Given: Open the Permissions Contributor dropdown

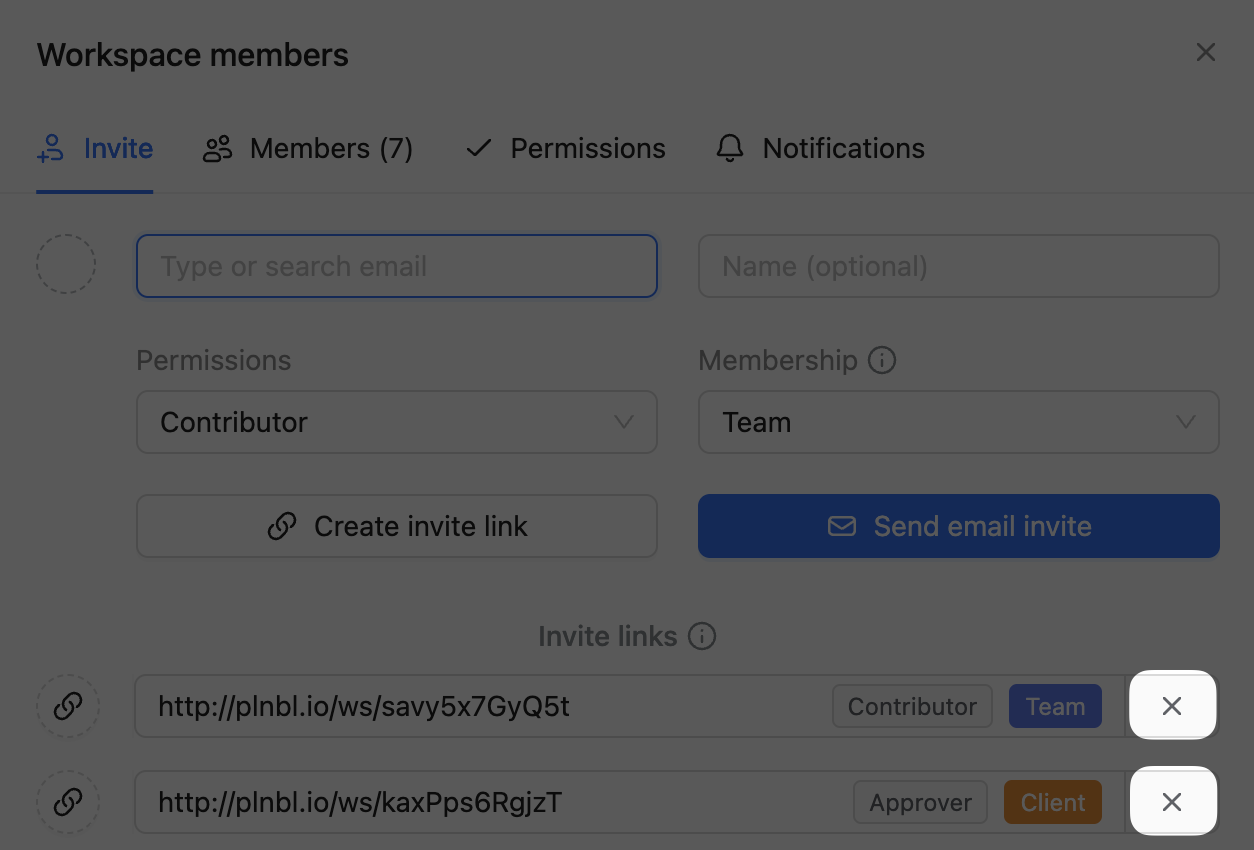Looking at the screenshot, I should pos(396,422).
